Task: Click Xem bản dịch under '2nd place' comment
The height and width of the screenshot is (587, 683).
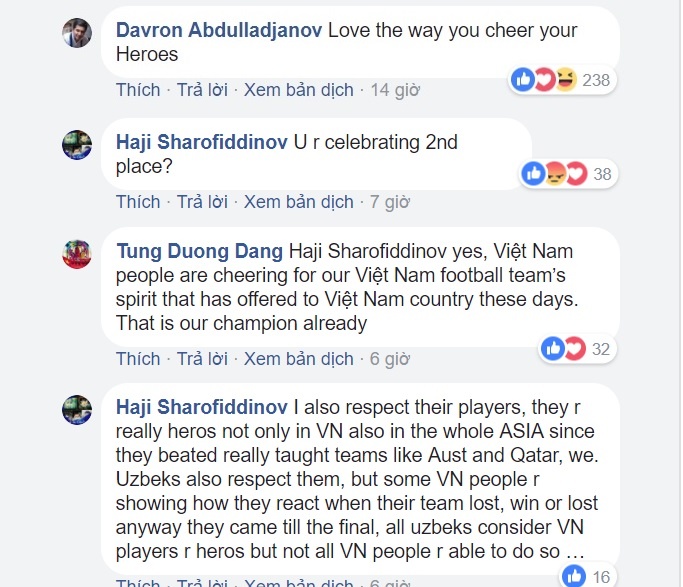Action: click(x=298, y=202)
